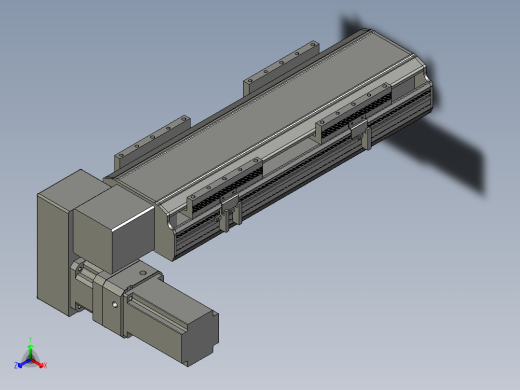Pick the sensor hanging below the near front bracket
Viewport: 520px width, 390px height.
(x=230, y=212)
